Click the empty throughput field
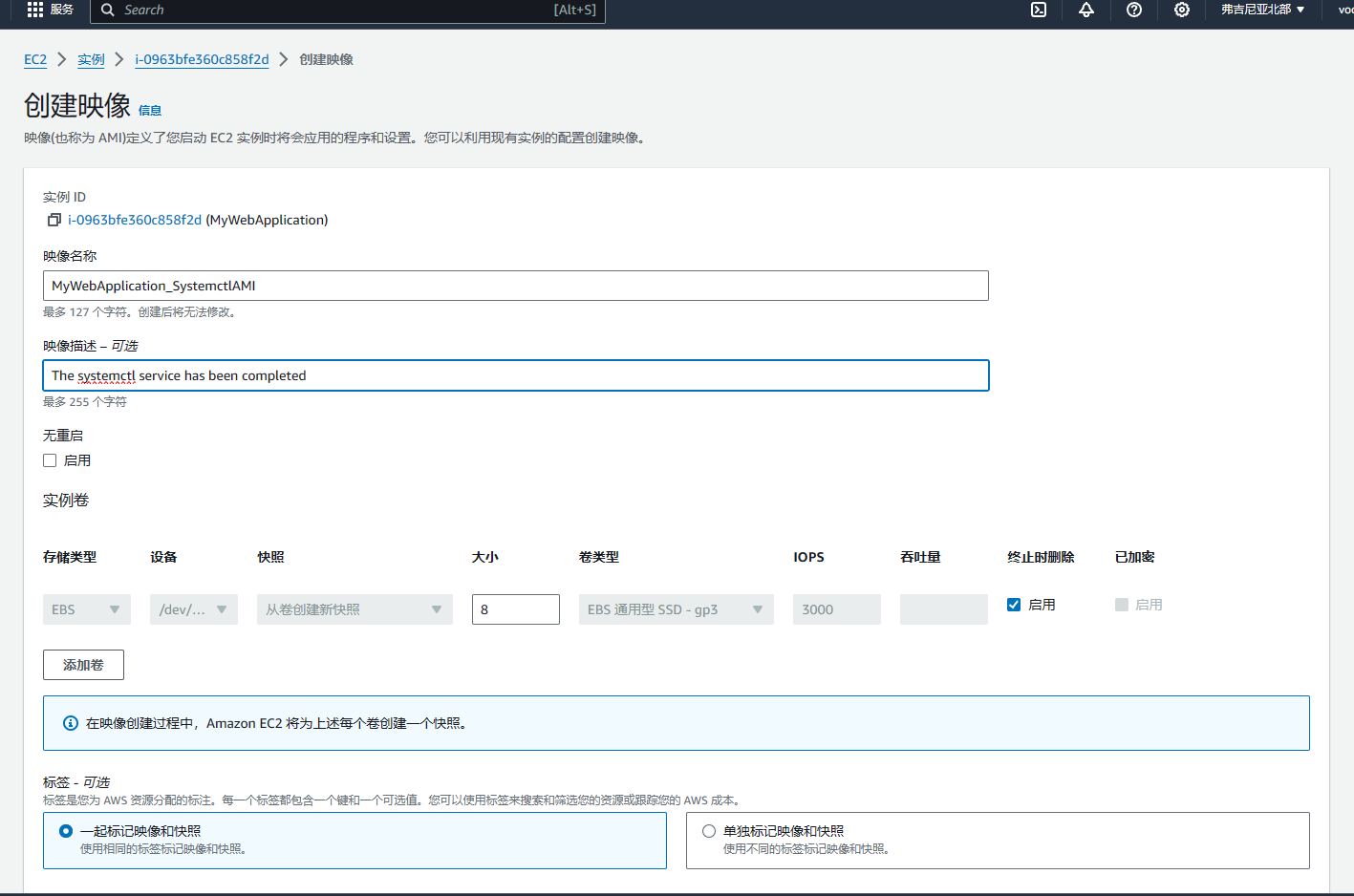This screenshot has width=1354, height=896. [944, 609]
